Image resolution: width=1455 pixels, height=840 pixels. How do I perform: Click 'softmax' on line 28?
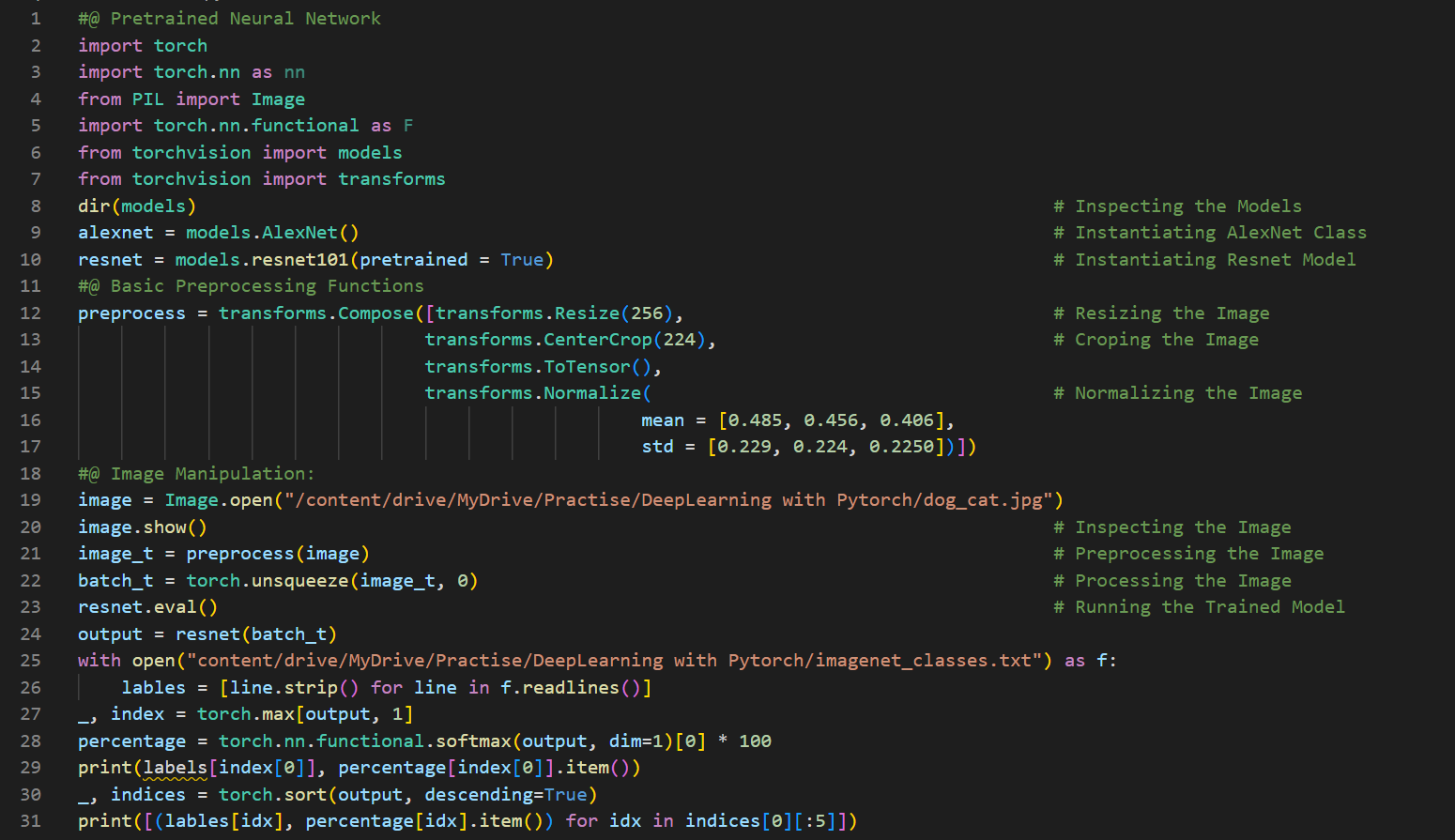coord(473,741)
